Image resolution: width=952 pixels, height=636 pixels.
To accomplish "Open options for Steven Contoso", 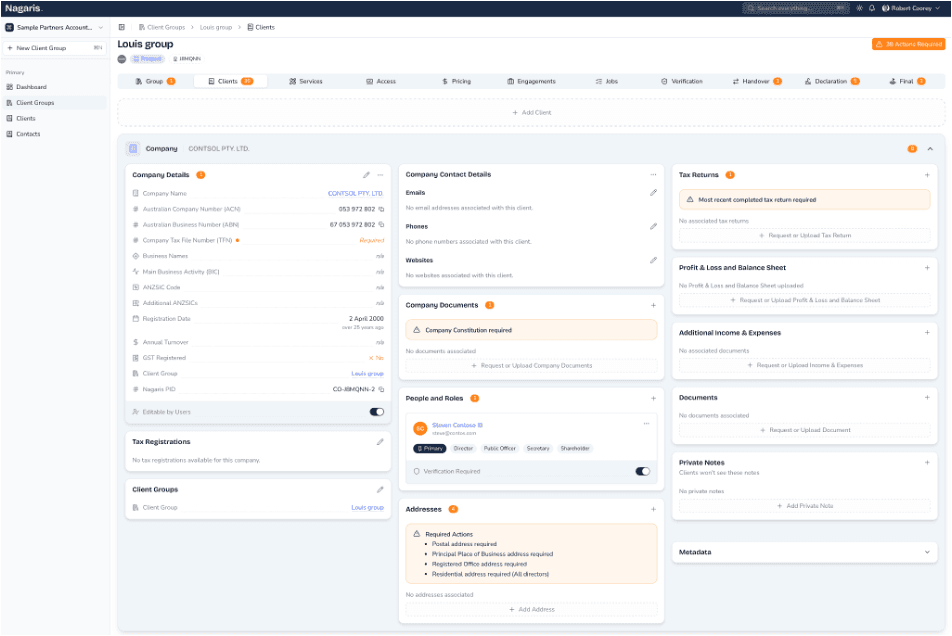I will 646,423.
